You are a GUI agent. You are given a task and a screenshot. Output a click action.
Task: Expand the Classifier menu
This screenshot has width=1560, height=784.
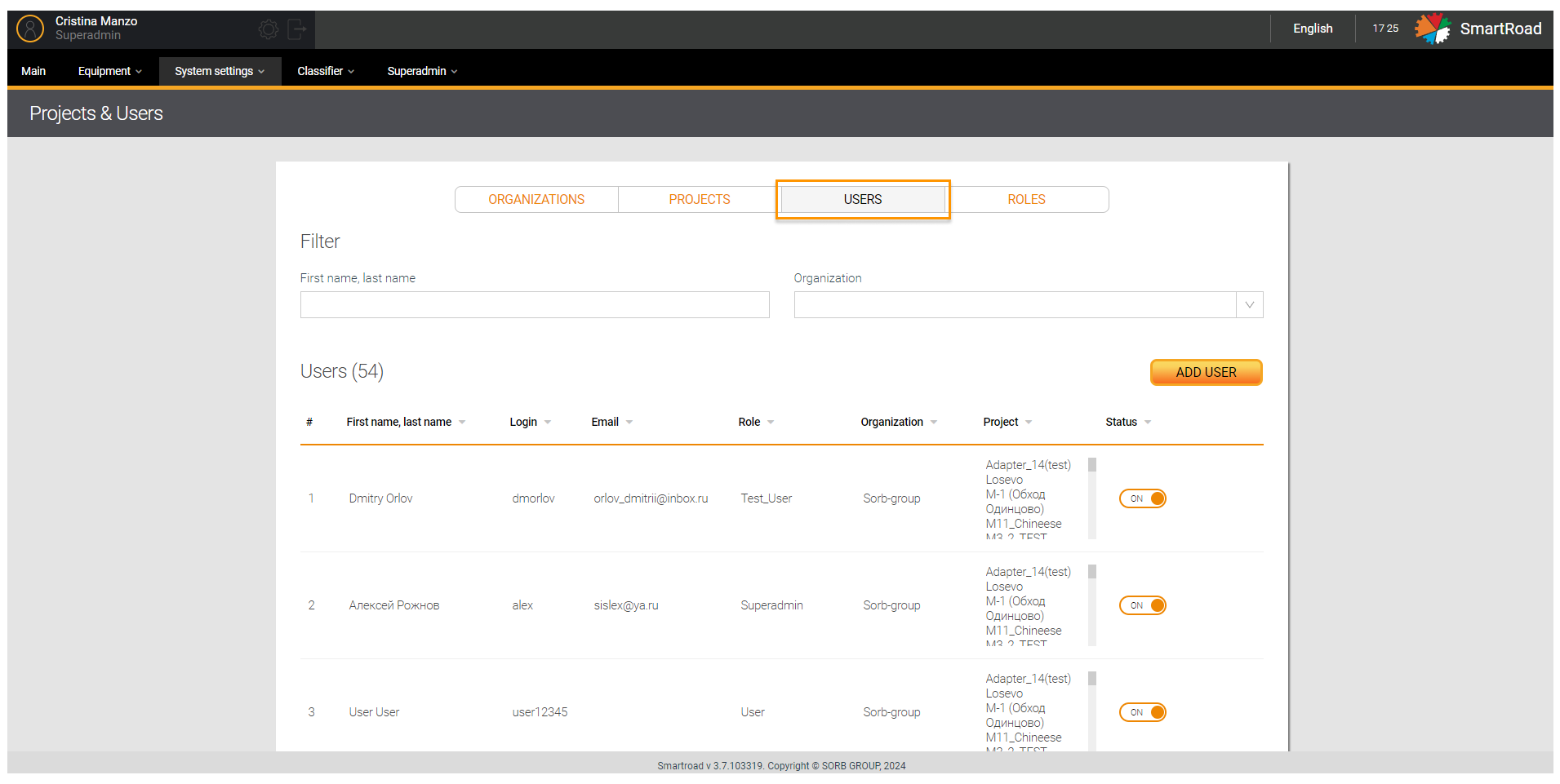[x=326, y=71]
